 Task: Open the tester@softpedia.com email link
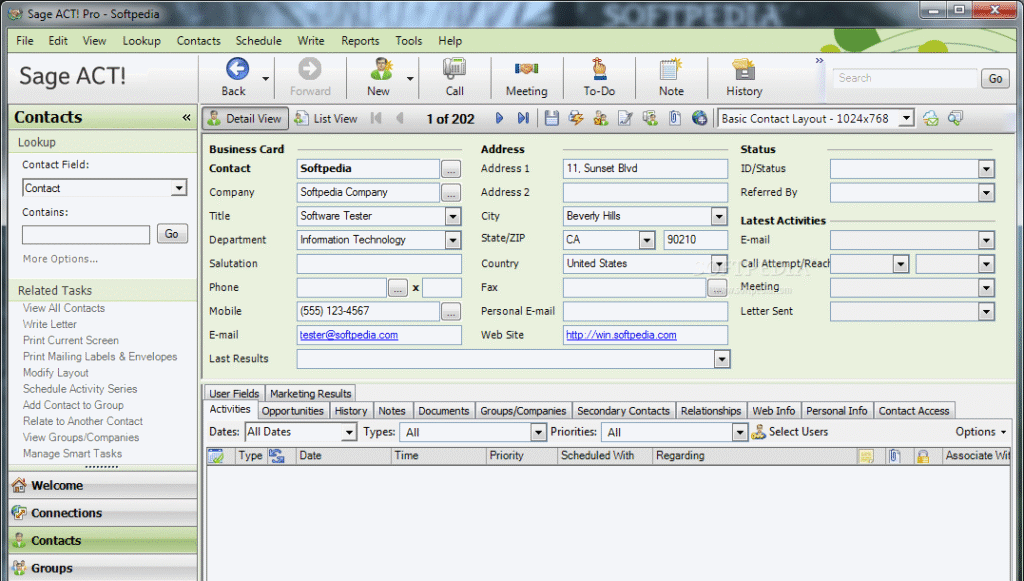point(349,335)
